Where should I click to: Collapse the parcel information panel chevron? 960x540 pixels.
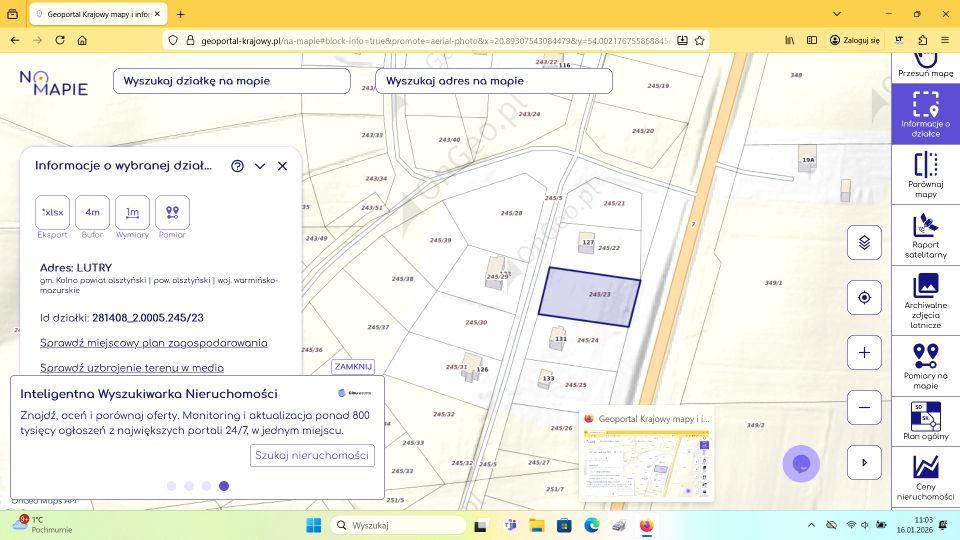click(x=260, y=166)
